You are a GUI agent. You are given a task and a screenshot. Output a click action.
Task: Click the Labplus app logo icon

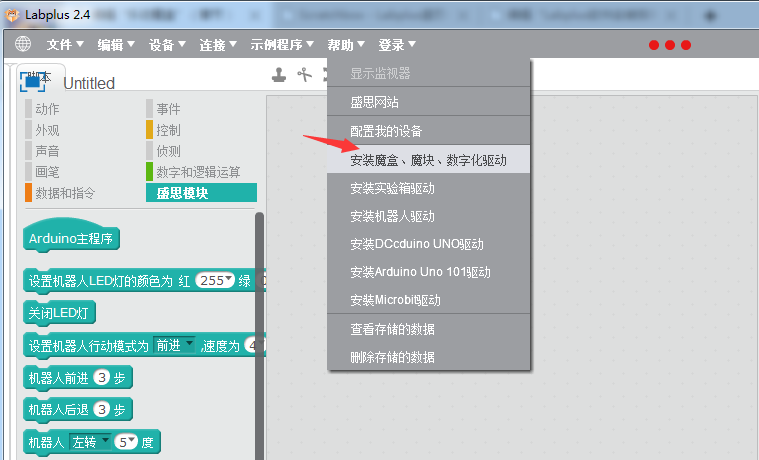[x=13, y=15]
